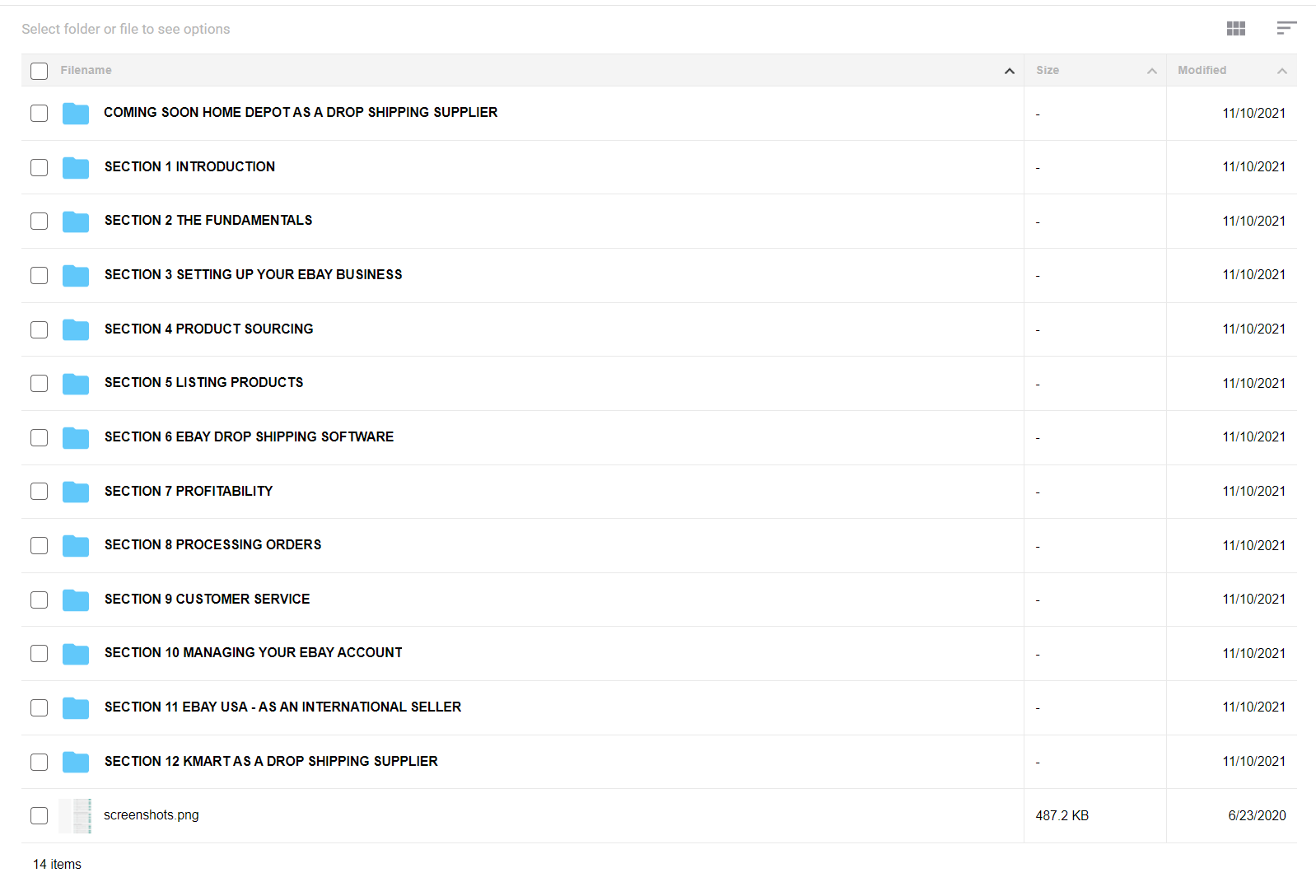Click folder icon for SECTION 10 MANAGING

(76, 654)
